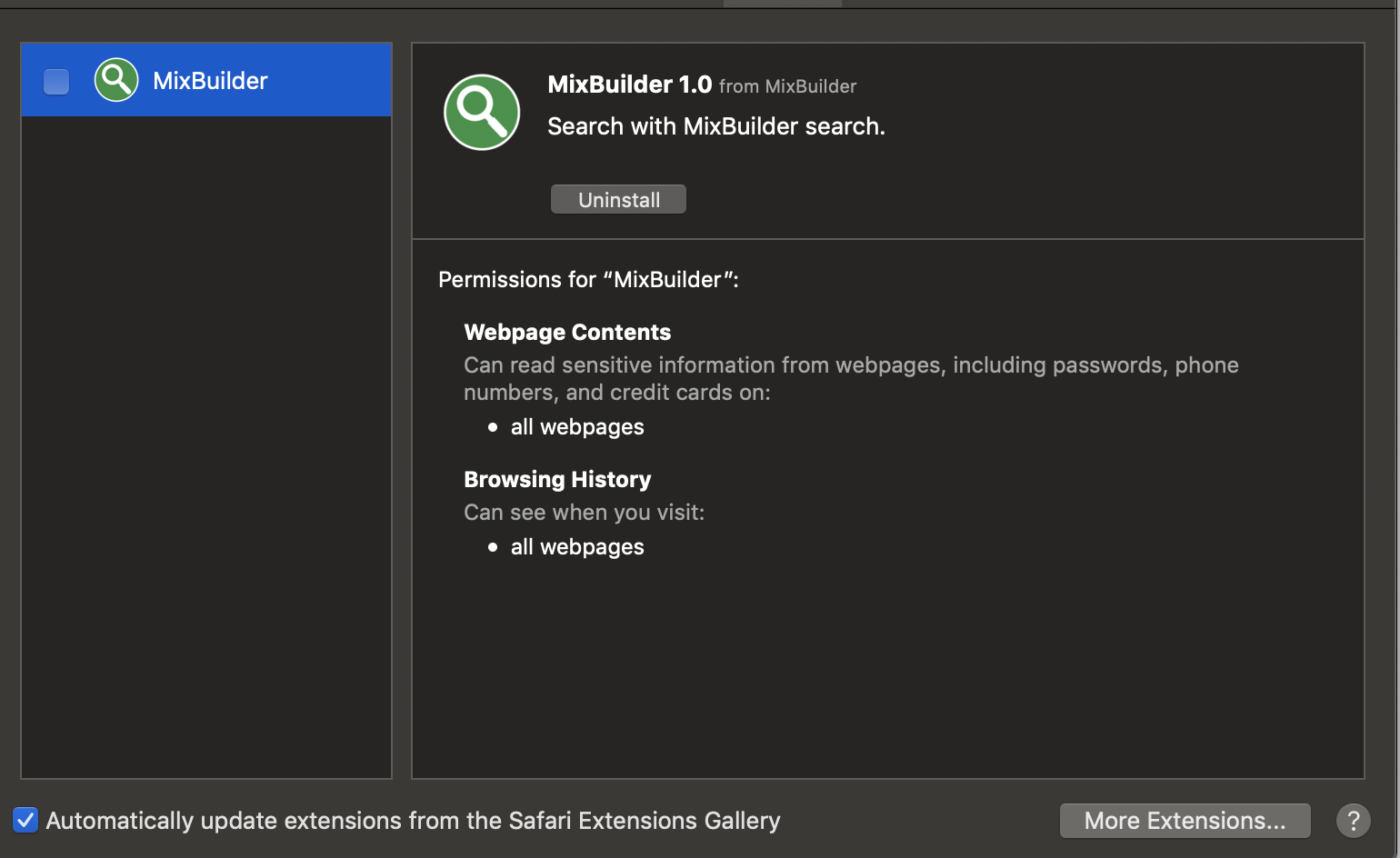1400x858 pixels.
Task: Toggle automatic extension updates checkbox
Action: coord(25,820)
